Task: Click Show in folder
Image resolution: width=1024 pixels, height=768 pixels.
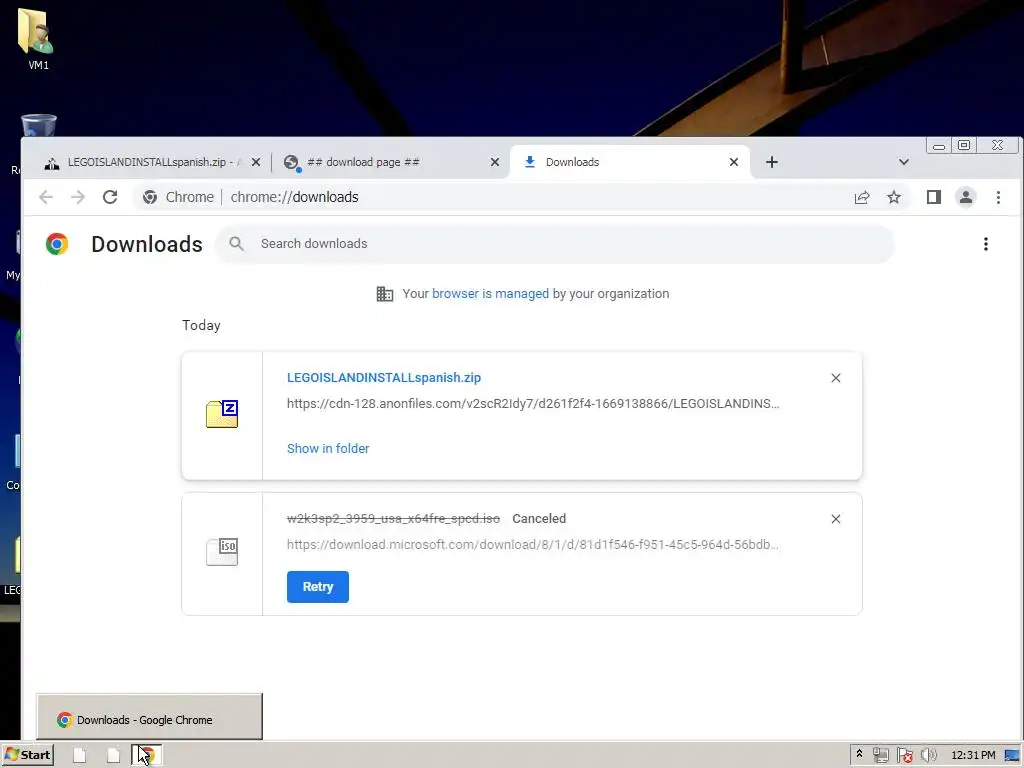Action: click(328, 449)
